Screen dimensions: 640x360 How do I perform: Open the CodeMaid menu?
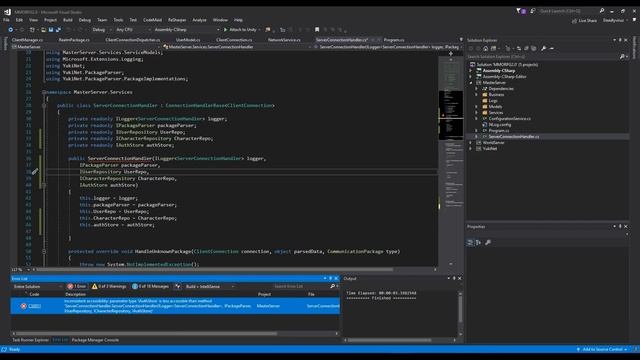pos(152,20)
